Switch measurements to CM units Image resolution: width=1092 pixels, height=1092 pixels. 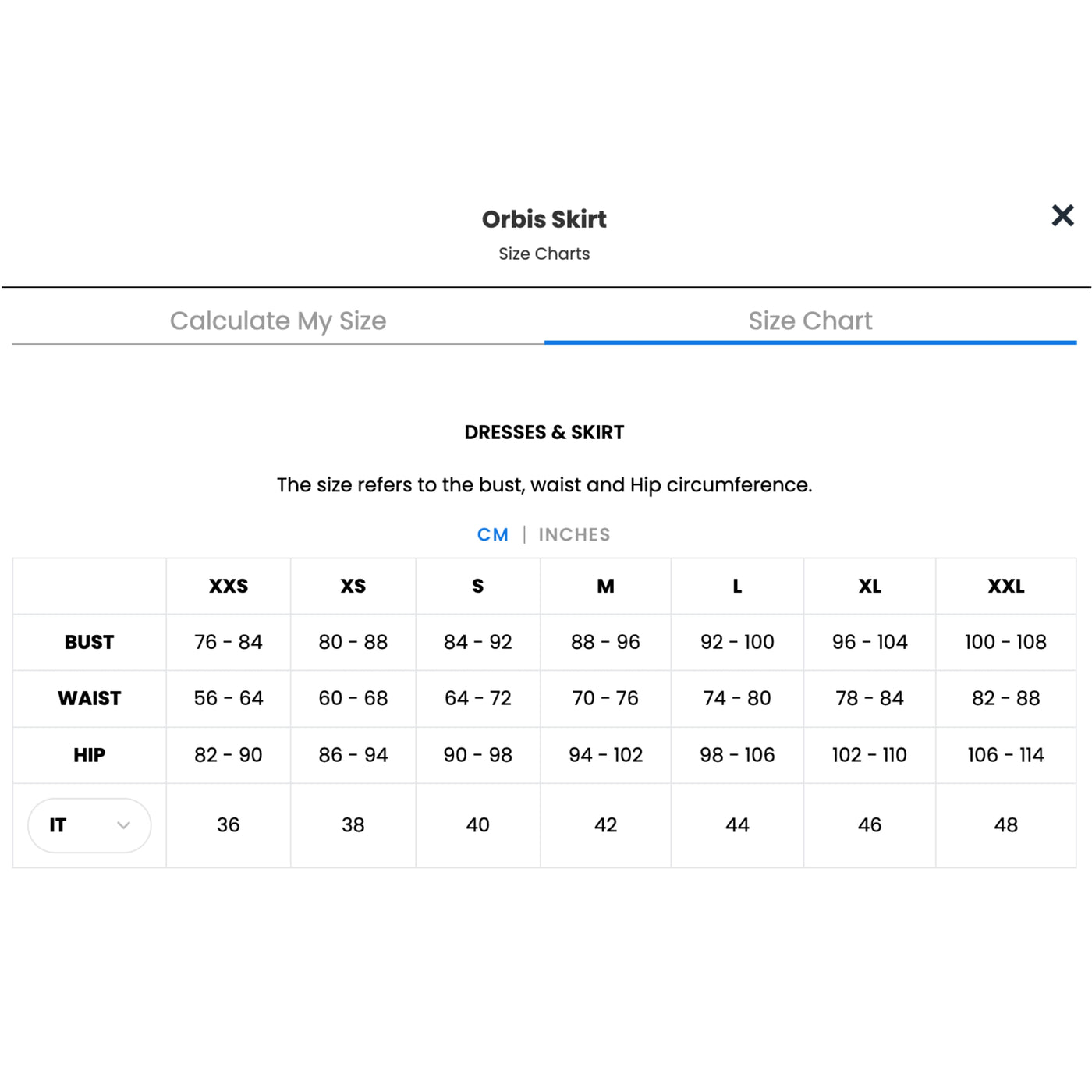click(493, 534)
